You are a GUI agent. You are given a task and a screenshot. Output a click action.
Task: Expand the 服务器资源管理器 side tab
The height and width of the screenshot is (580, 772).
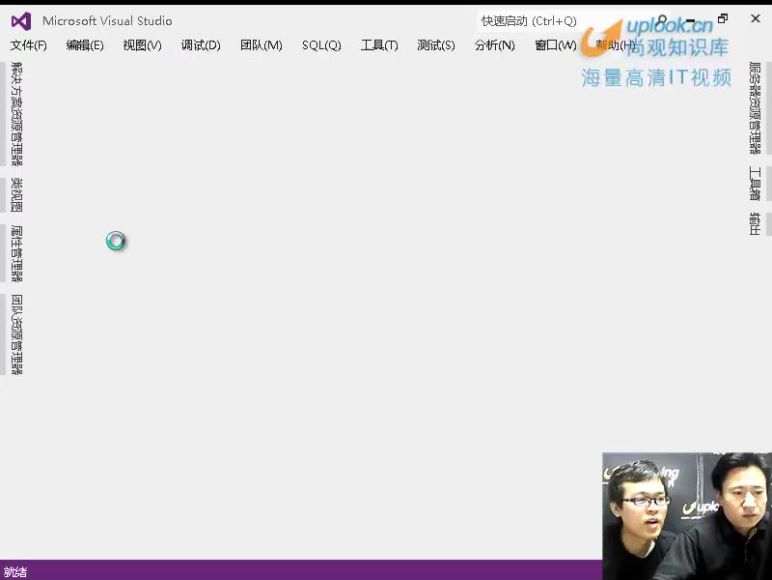[x=755, y=108]
